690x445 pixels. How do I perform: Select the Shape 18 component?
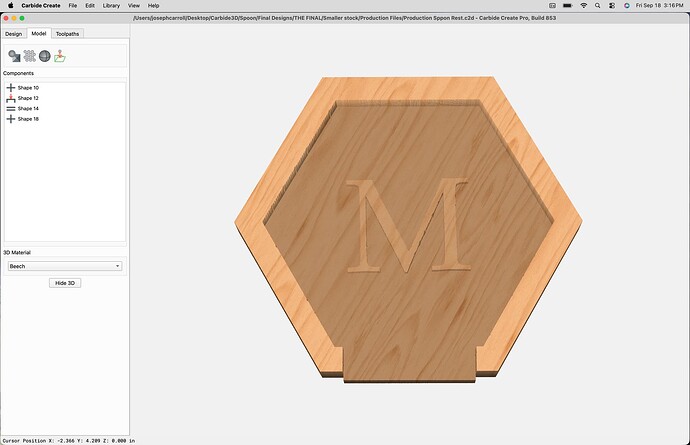point(28,119)
